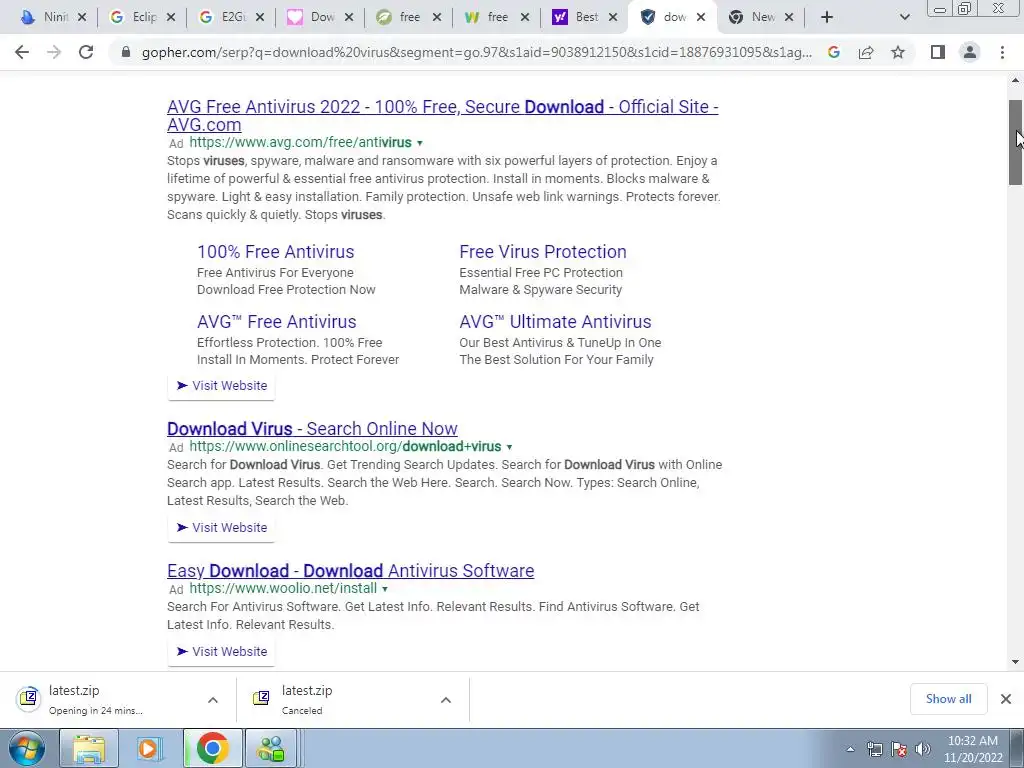Show hidden system tray icons
Screen dimensions: 1024x768
tap(850, 749)
